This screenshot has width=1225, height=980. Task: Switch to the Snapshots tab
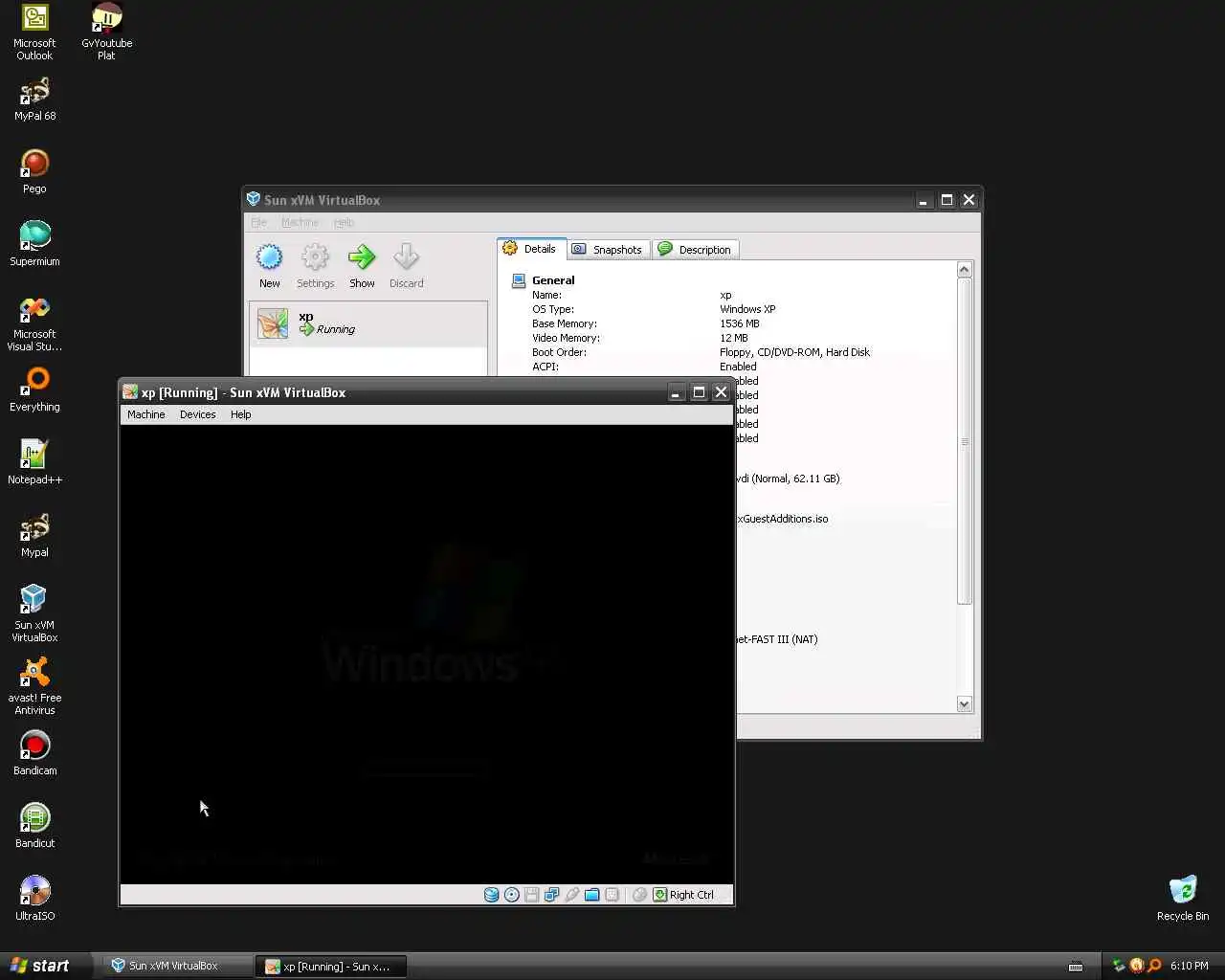coord(608,250)
